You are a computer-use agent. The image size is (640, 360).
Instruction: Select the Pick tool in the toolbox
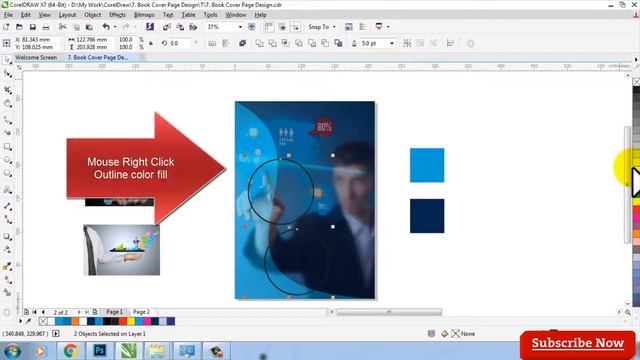click(7, 60)
